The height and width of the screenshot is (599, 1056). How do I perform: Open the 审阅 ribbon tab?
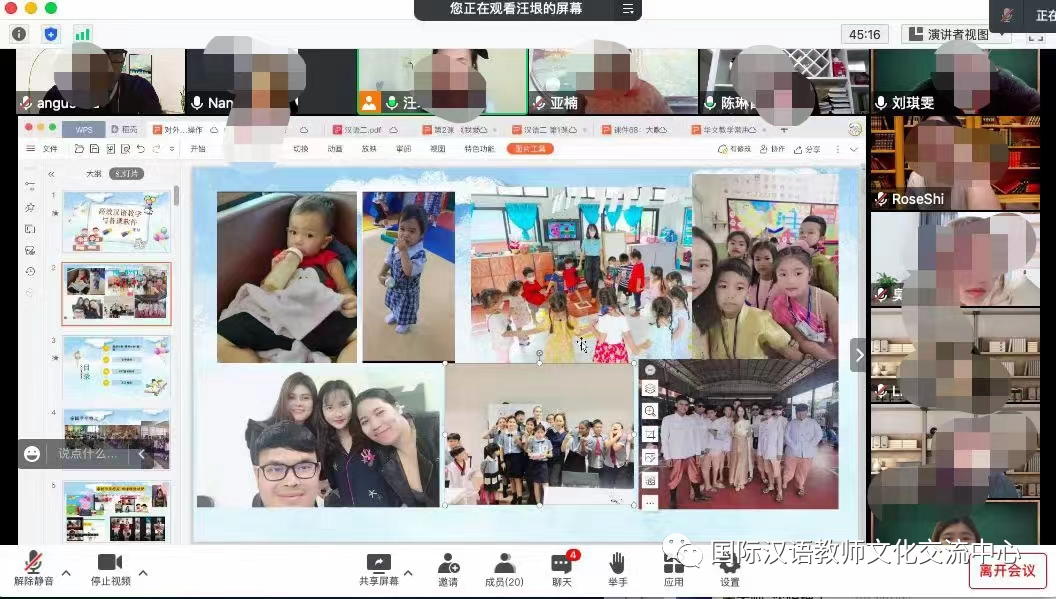click(403, 149)
